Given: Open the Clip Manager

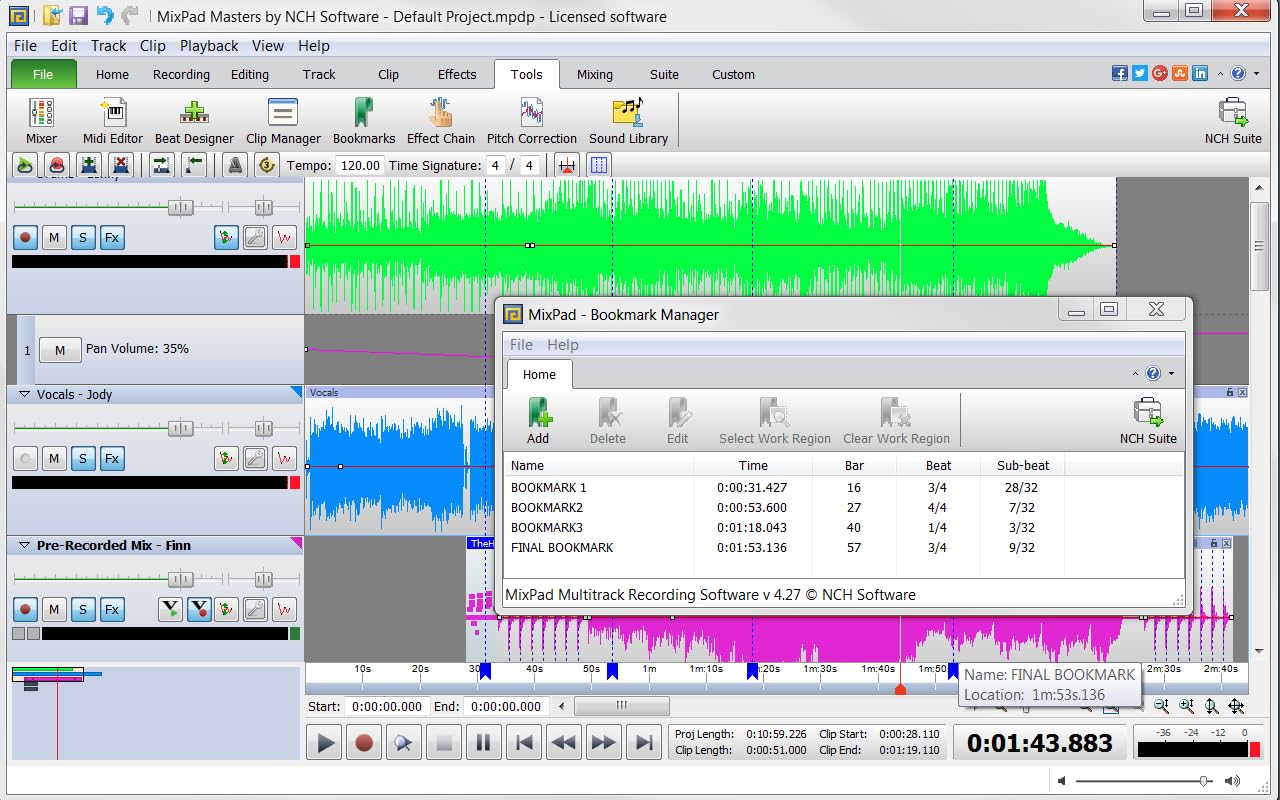Looking at the screenshot, I should point(283,118).
